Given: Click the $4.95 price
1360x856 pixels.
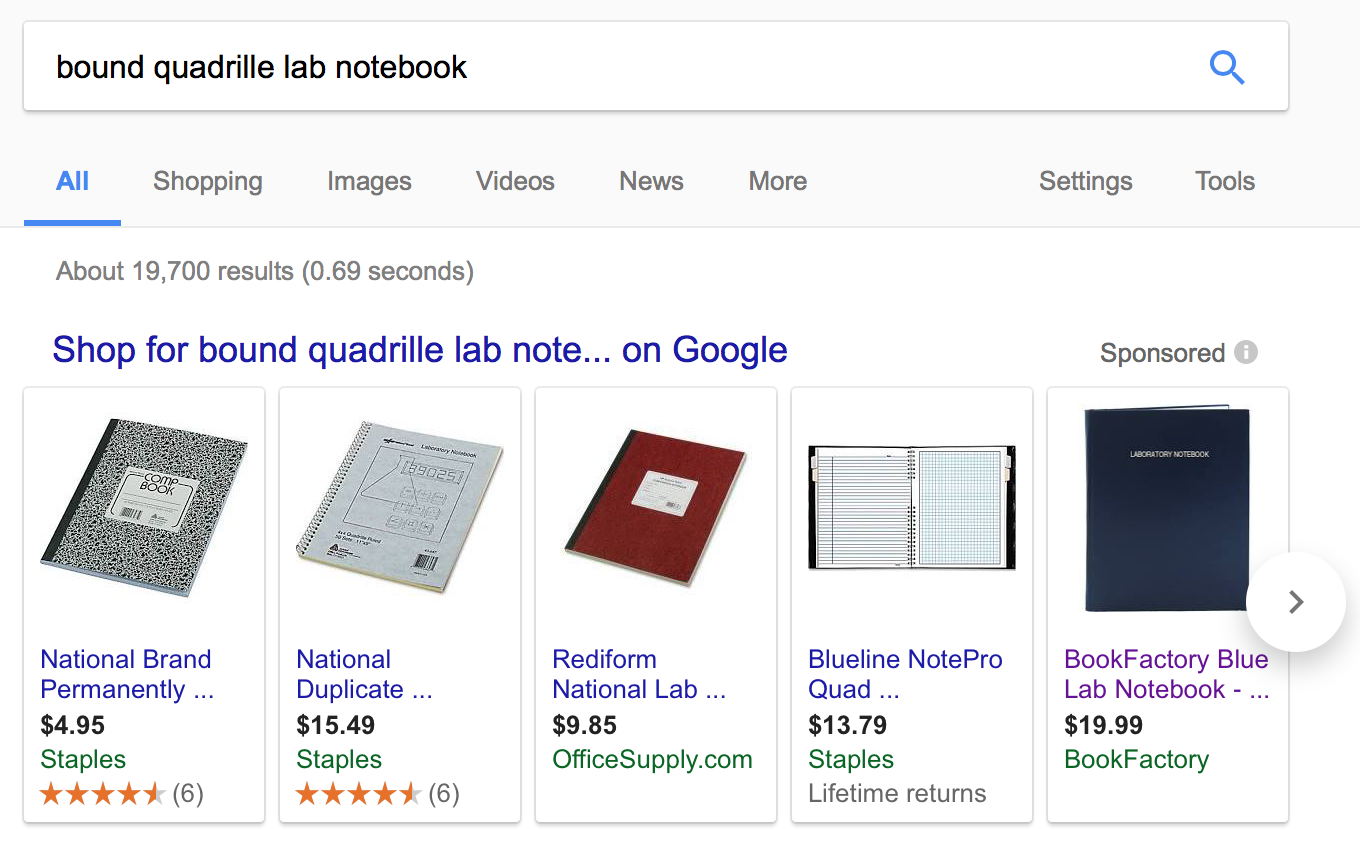Looking at the screenshot, I should [72, 725].
